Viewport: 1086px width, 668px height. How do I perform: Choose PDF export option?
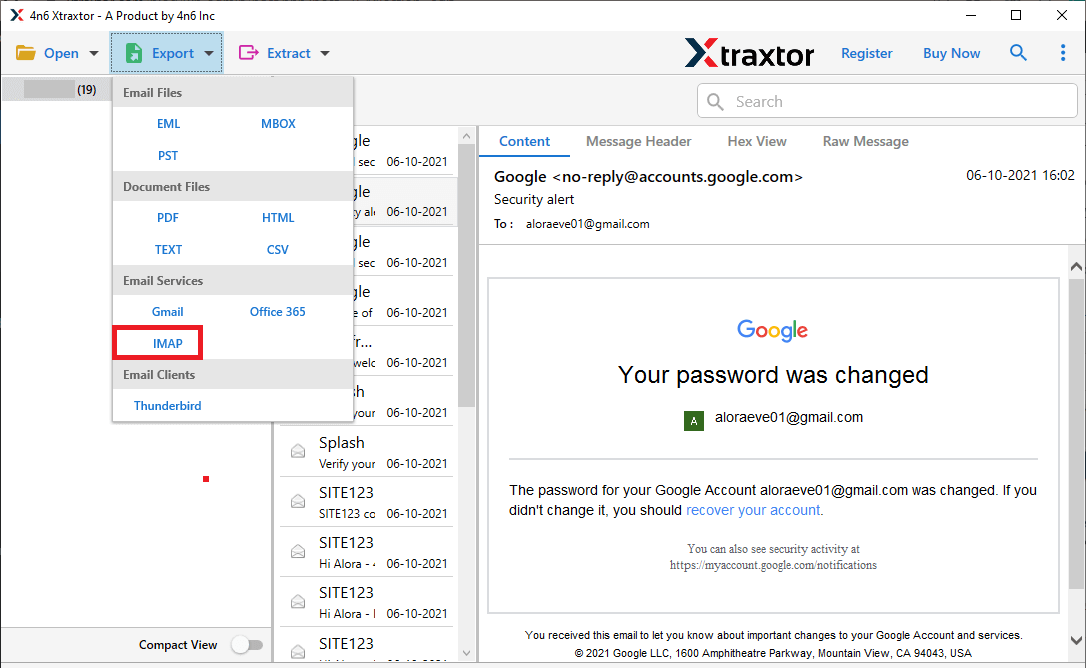click(x=168, y=218)
